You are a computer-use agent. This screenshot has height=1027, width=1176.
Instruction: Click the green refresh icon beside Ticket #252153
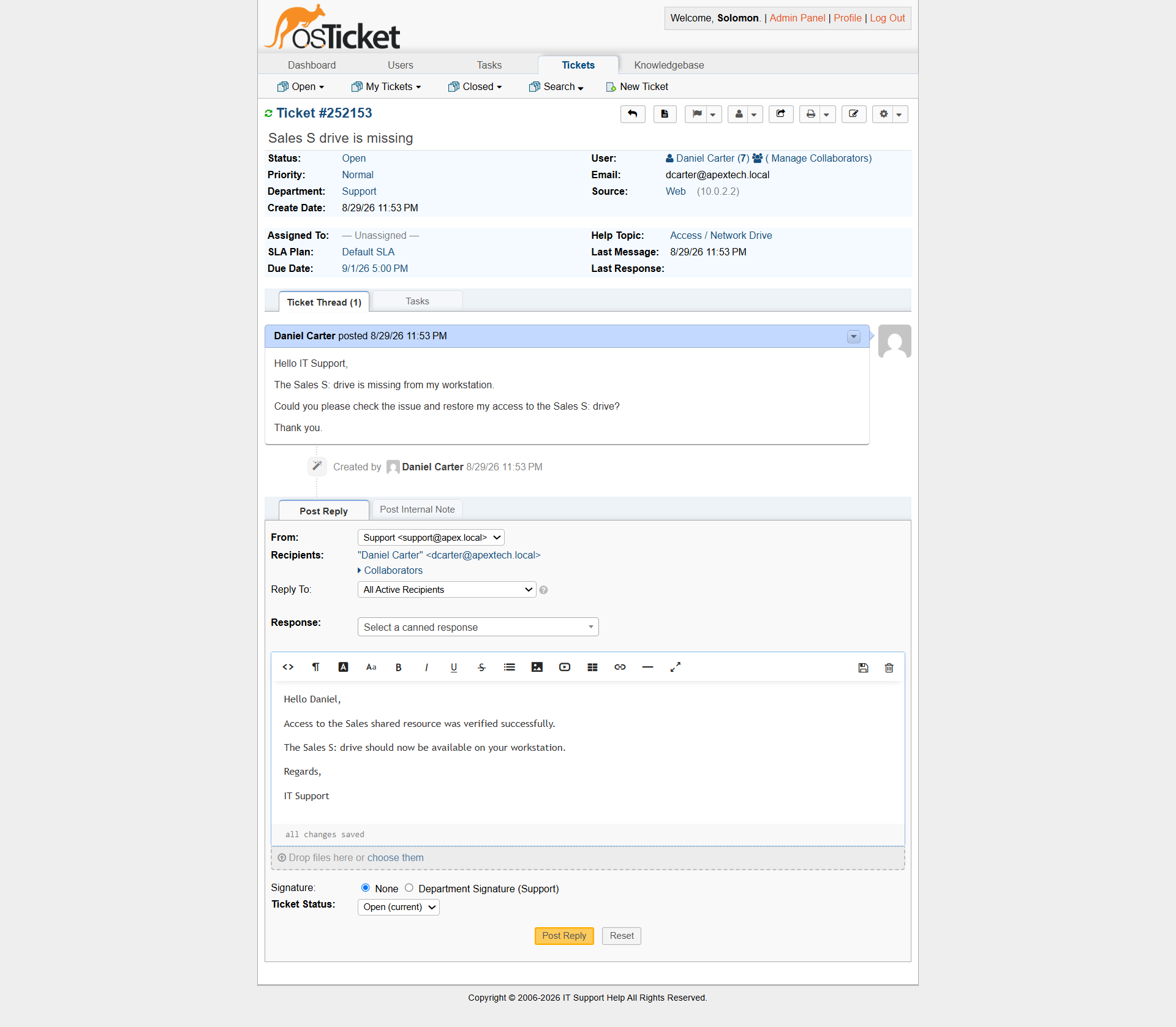(x=268, y=113)
